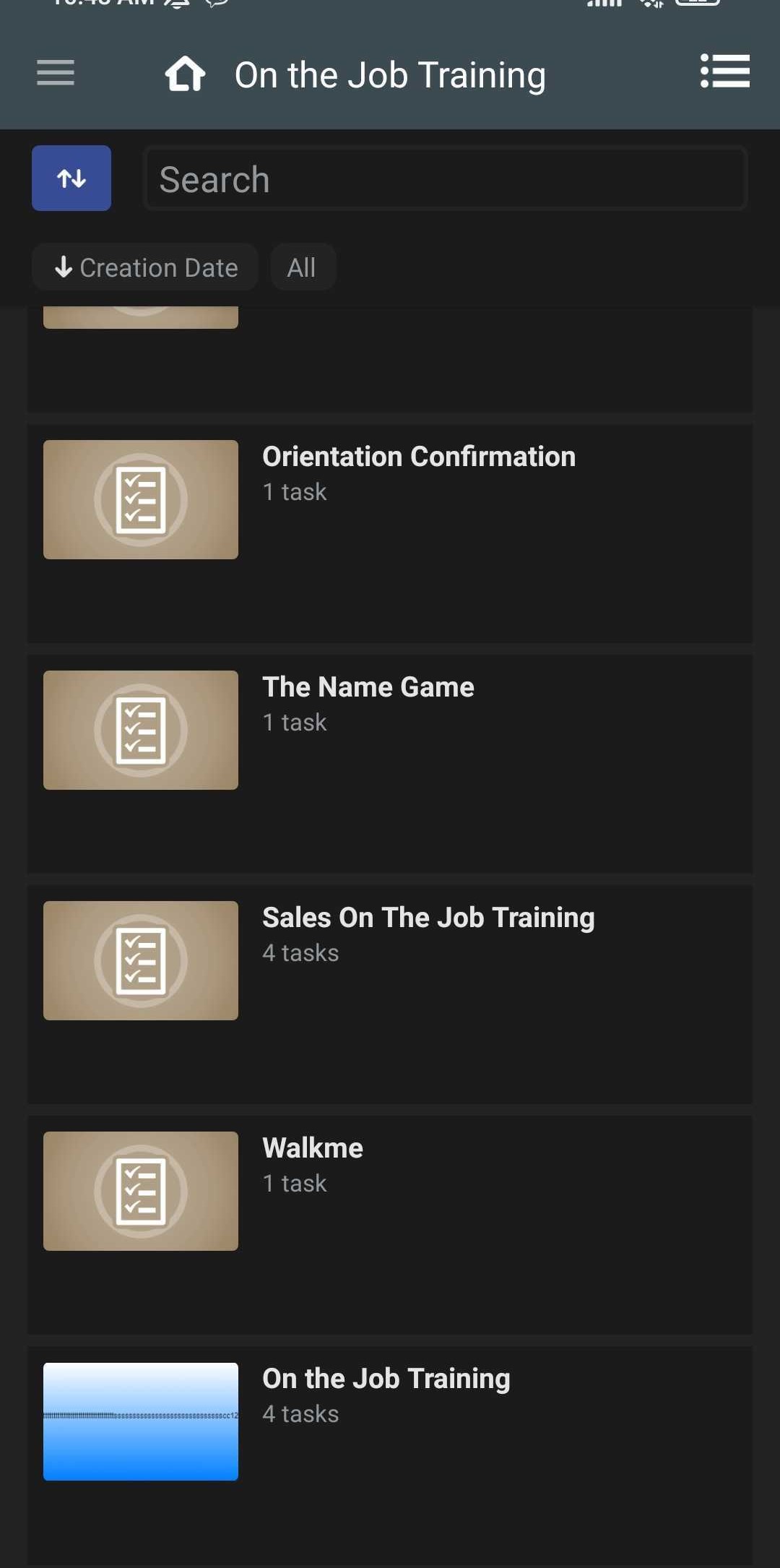Viewport: 780px width, 1568px height.
Task: Click inside the Search field
Action: coord(445,178)
